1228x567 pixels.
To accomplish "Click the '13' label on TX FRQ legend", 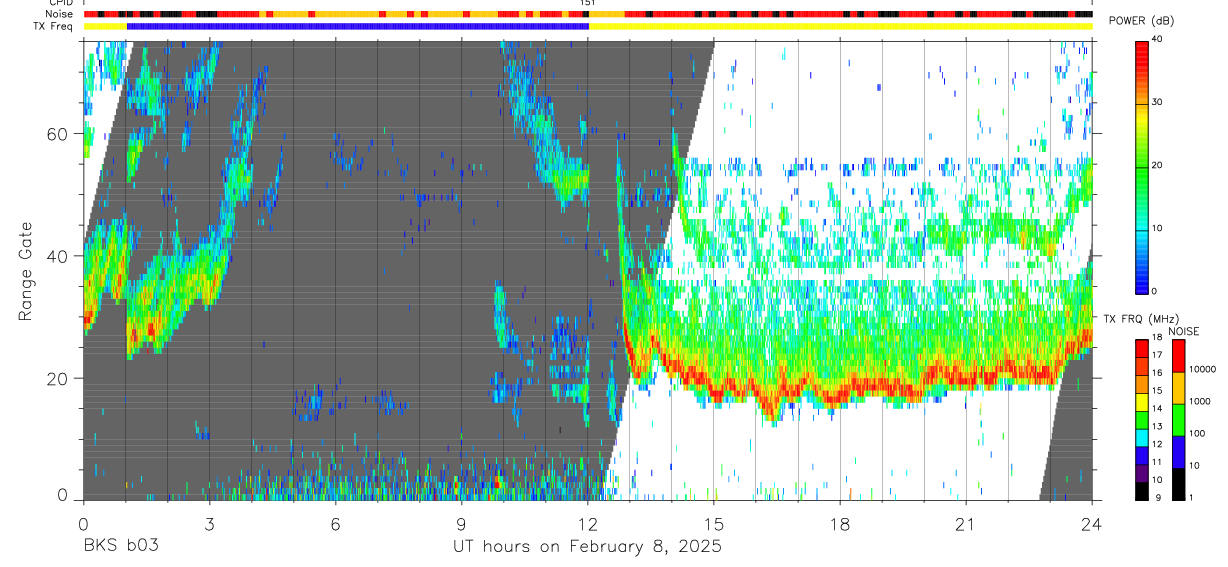I will [1157, 426].
